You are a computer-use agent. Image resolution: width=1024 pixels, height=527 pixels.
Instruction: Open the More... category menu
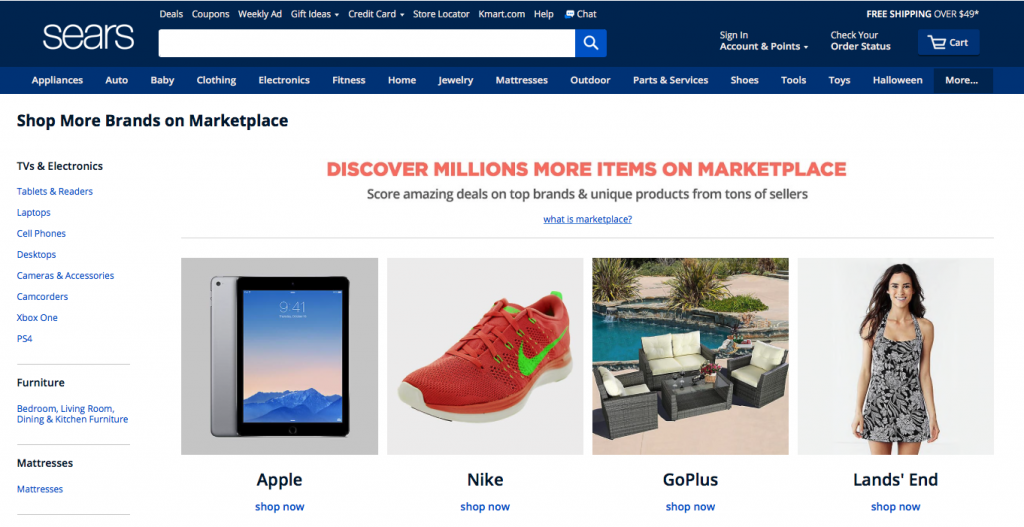pyautogui.click(x=963, y=80)
